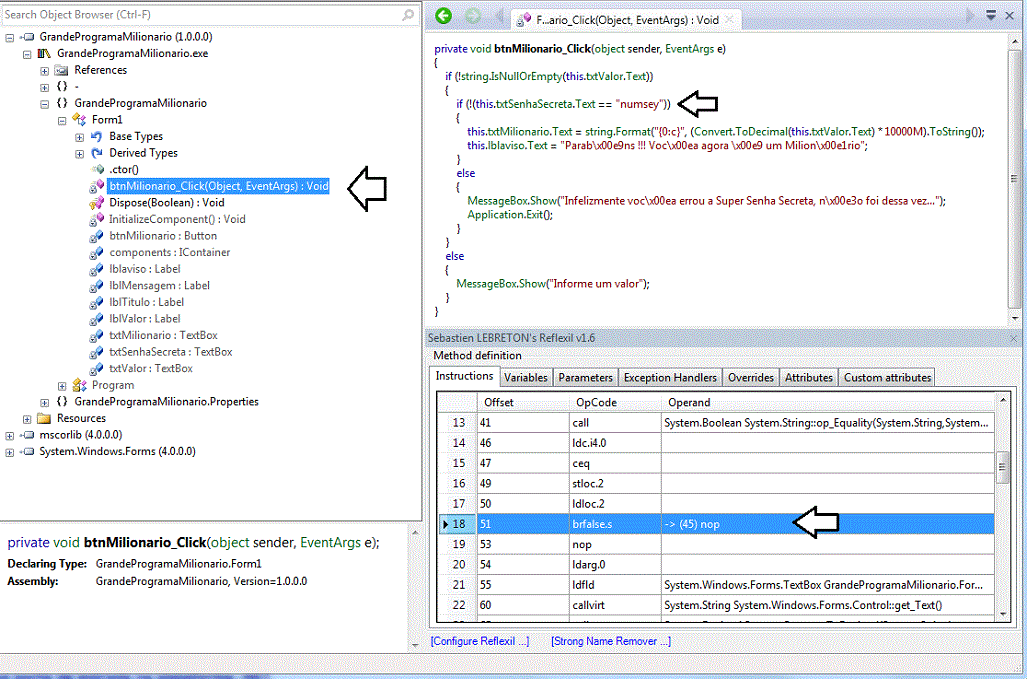This screenshot has height=679, width=1027.
Task: Collapse the Form1 class node
Action: tap(62, 120)
